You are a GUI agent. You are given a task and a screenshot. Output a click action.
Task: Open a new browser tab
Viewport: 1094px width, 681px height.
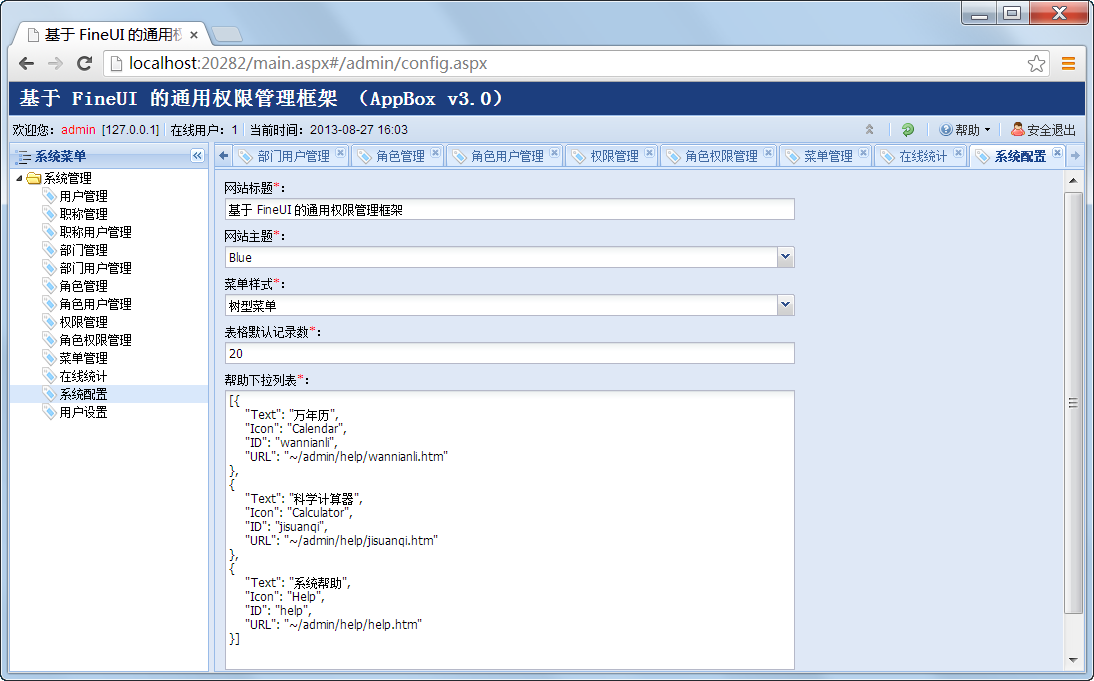point(226,34)
